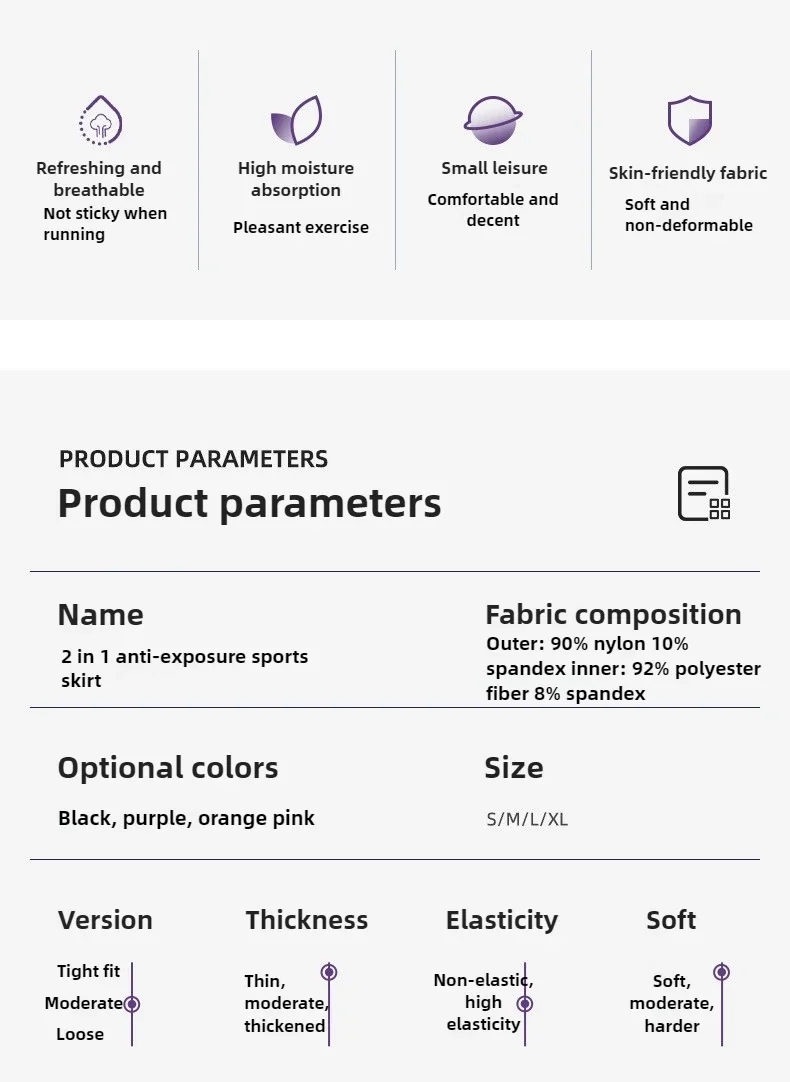Screen dimensions: 790x1082
Task: Click the product parameters document icon
Action: click(x=704, y=493)
